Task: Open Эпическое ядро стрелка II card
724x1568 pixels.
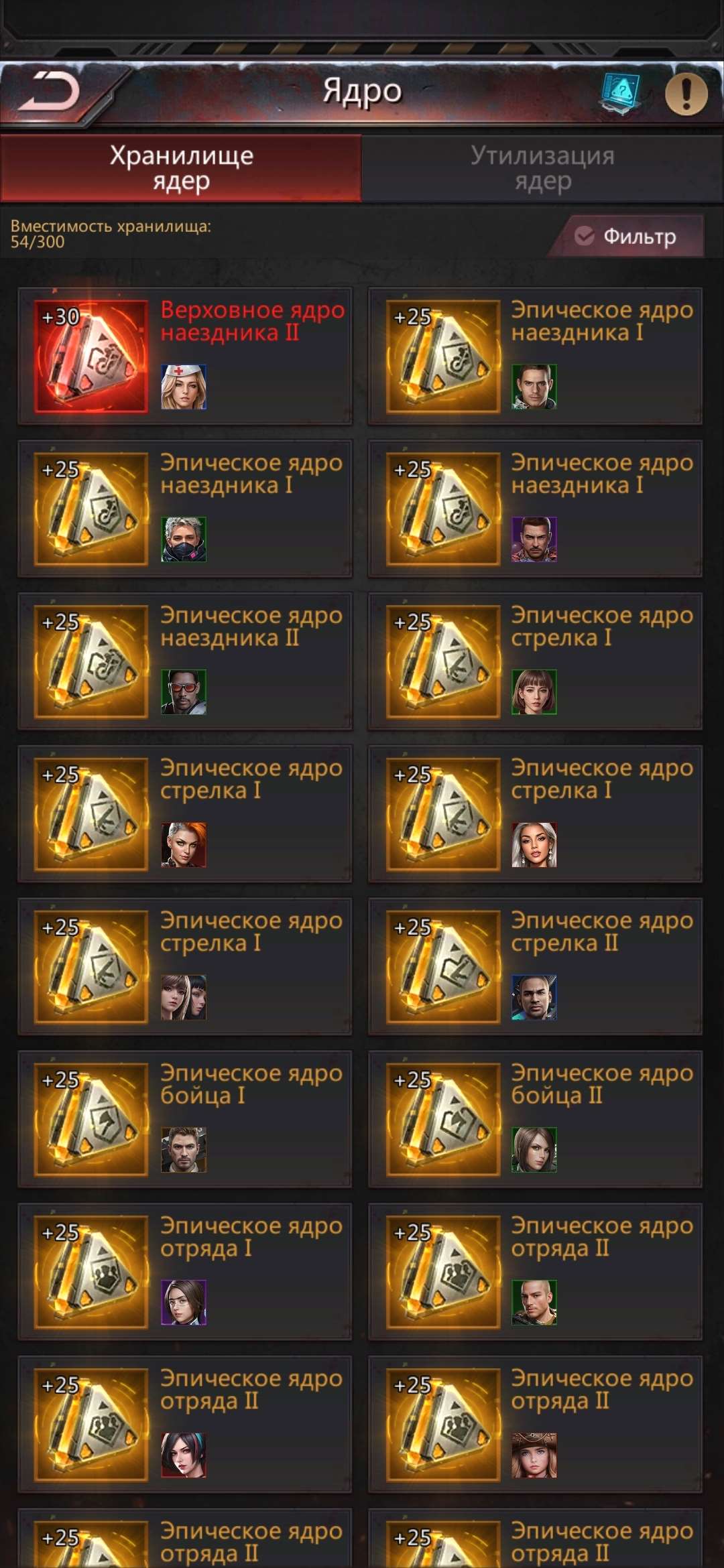Action: tap(535, 967)
